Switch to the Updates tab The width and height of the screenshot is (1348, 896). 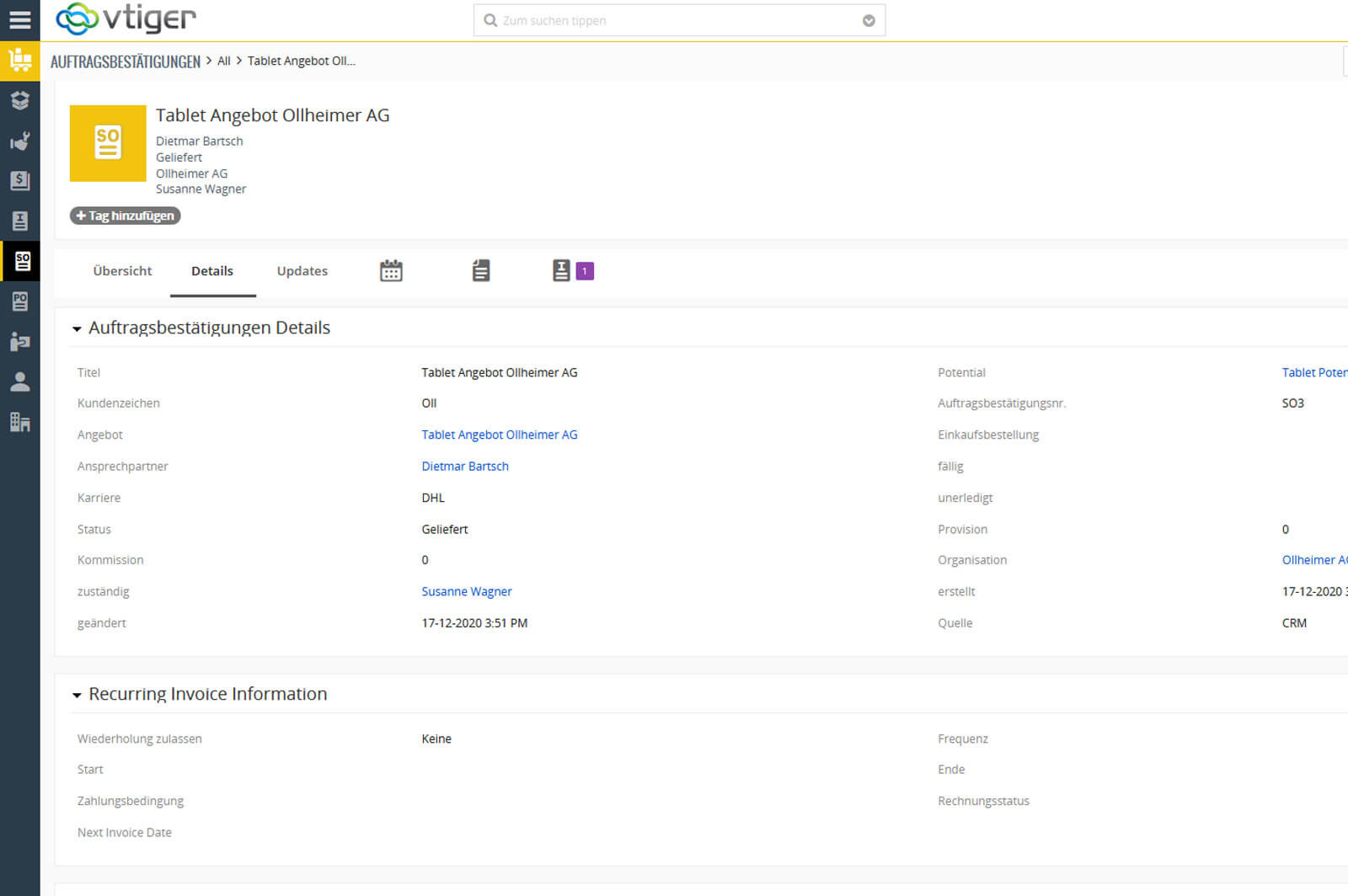[302, 271]
